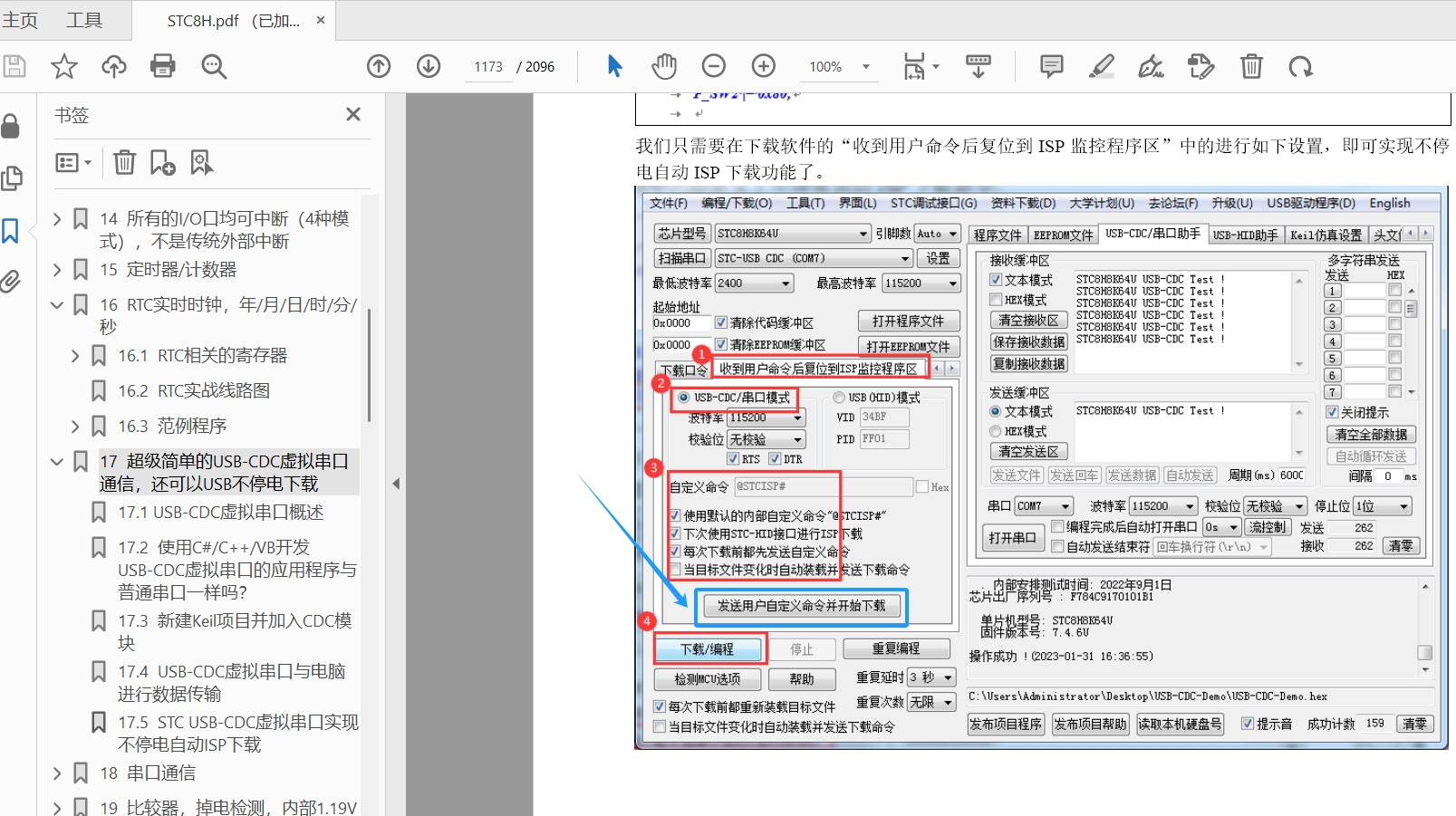Click the page number field showing 1173
Viewport: 1456px width, 816px height.
[488, 67]
